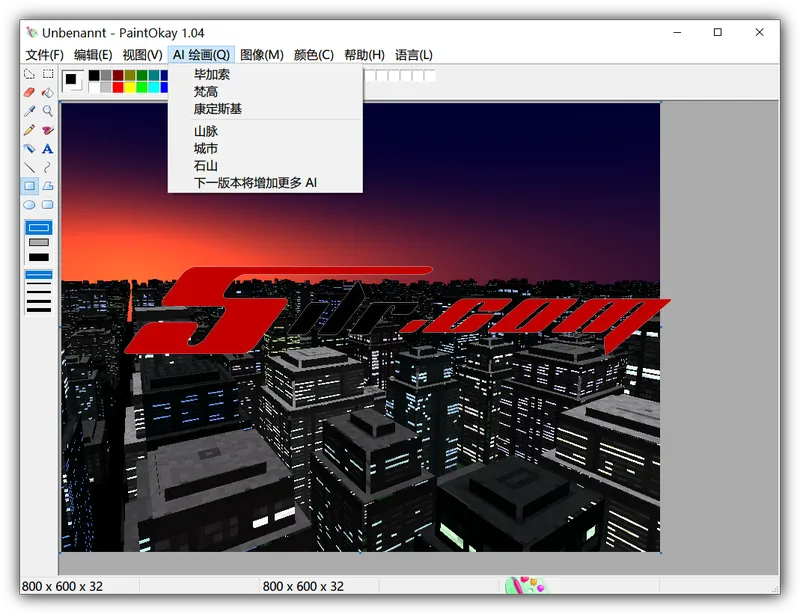Screen dimensions: 800x614
Task: Select the thickest line width
Action: pos(39,310)
